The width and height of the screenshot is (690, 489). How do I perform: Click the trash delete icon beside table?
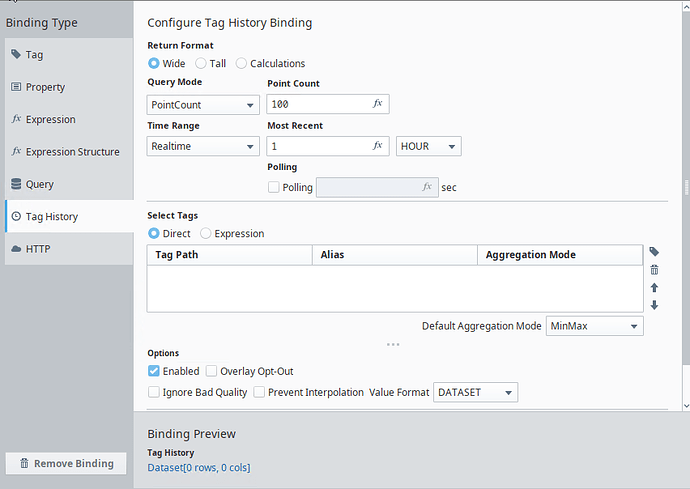click(x=654, y=270)
